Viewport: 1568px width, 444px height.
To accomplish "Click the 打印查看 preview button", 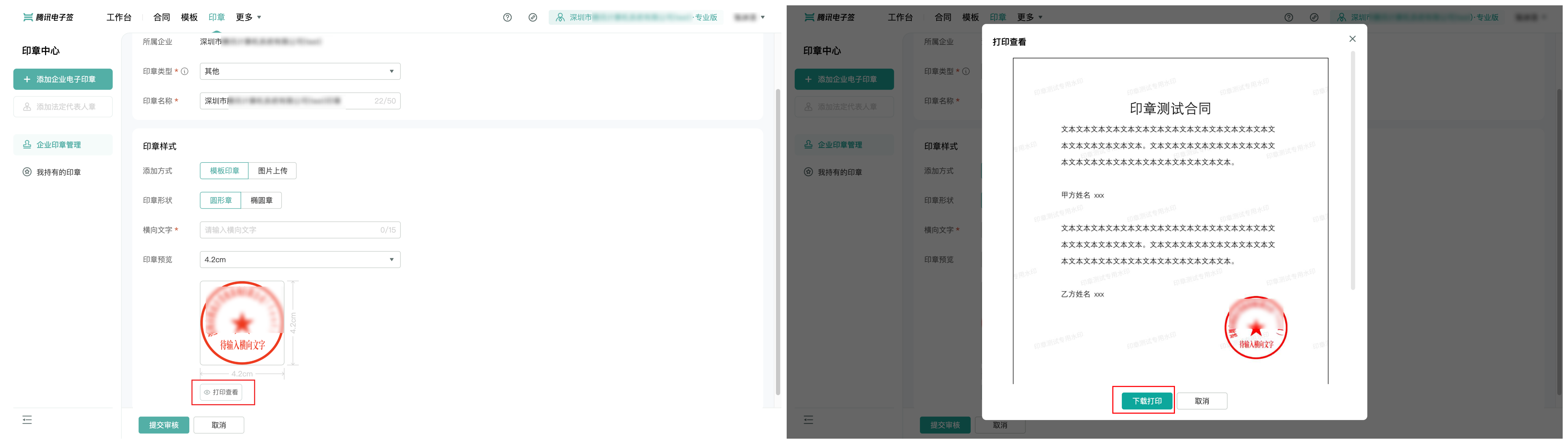I will [222, 392].
